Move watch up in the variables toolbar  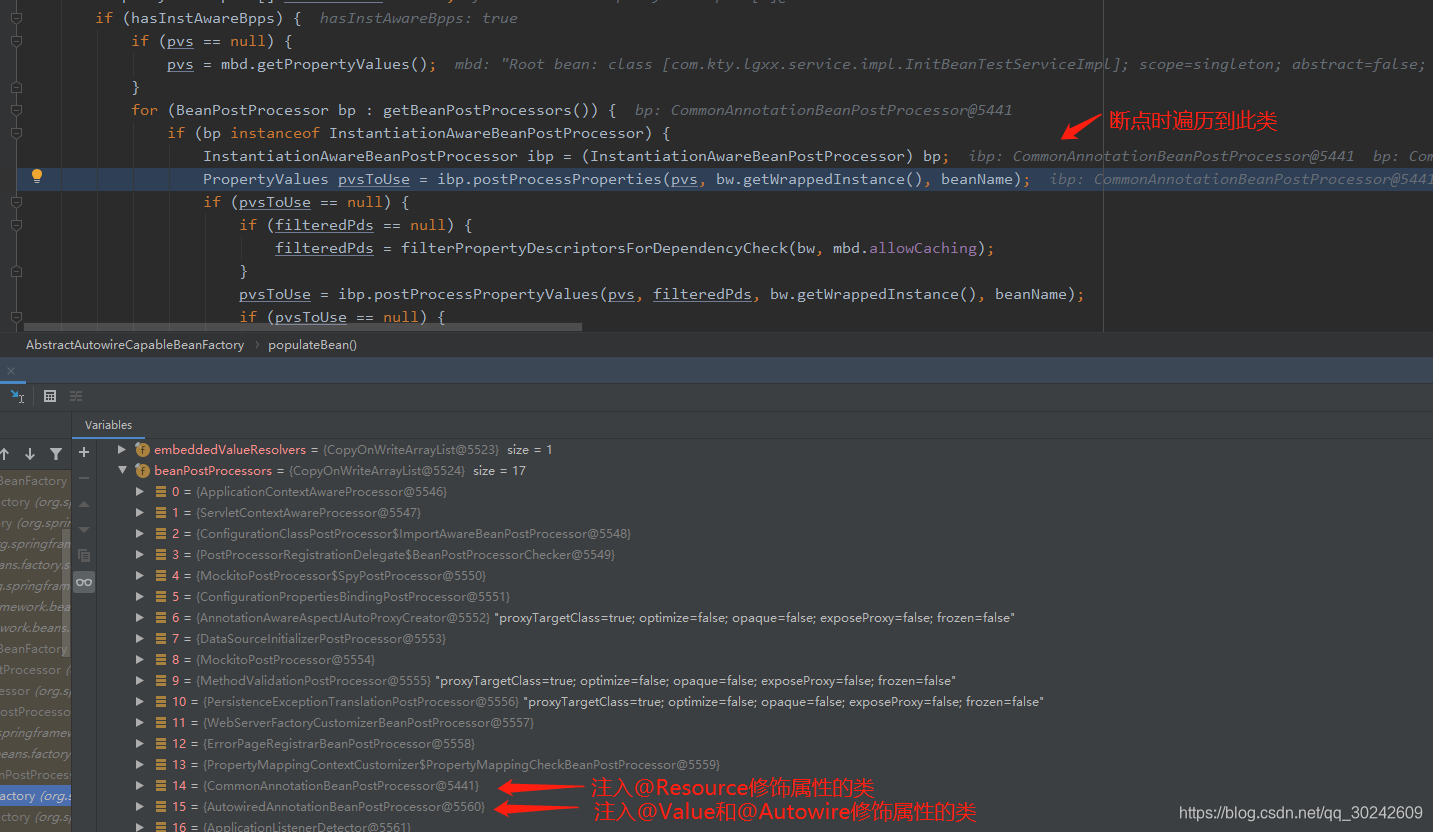point(84,504)
